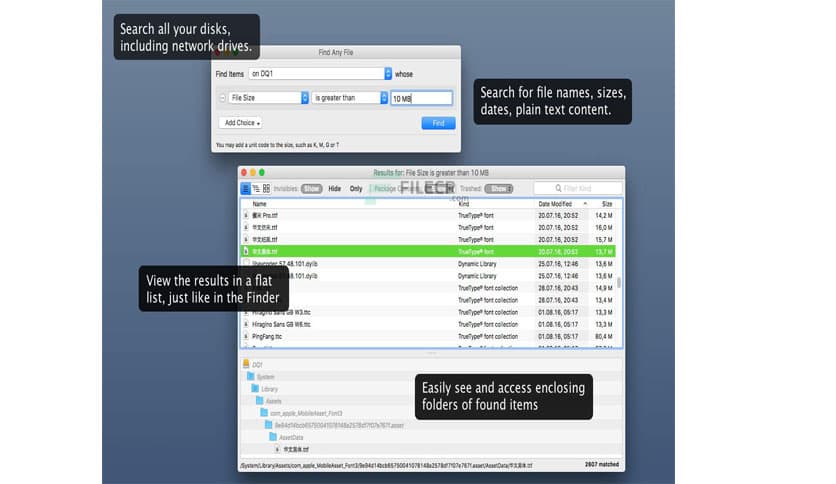Image resolution: width=836 pixels, height=484 pixels.
Task: Click the 15,7 M size cell
Action: coord(604,239)
